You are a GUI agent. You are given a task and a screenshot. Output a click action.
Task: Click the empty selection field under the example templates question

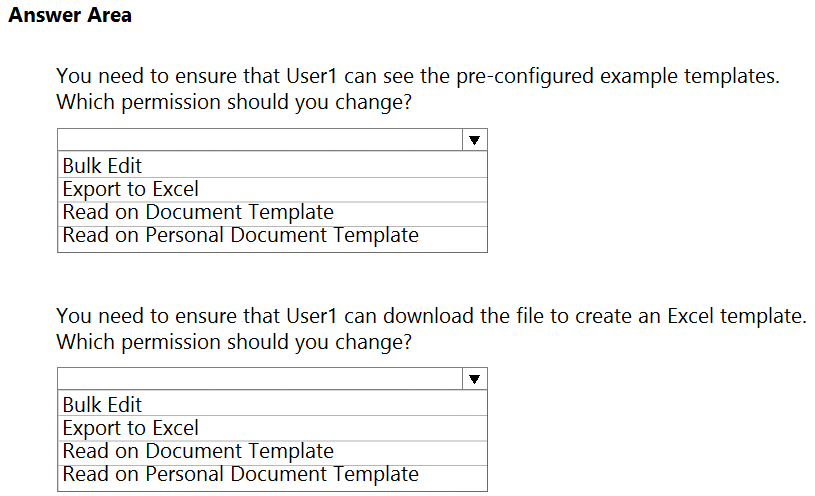pyautogui.click(x=260, y=140)
